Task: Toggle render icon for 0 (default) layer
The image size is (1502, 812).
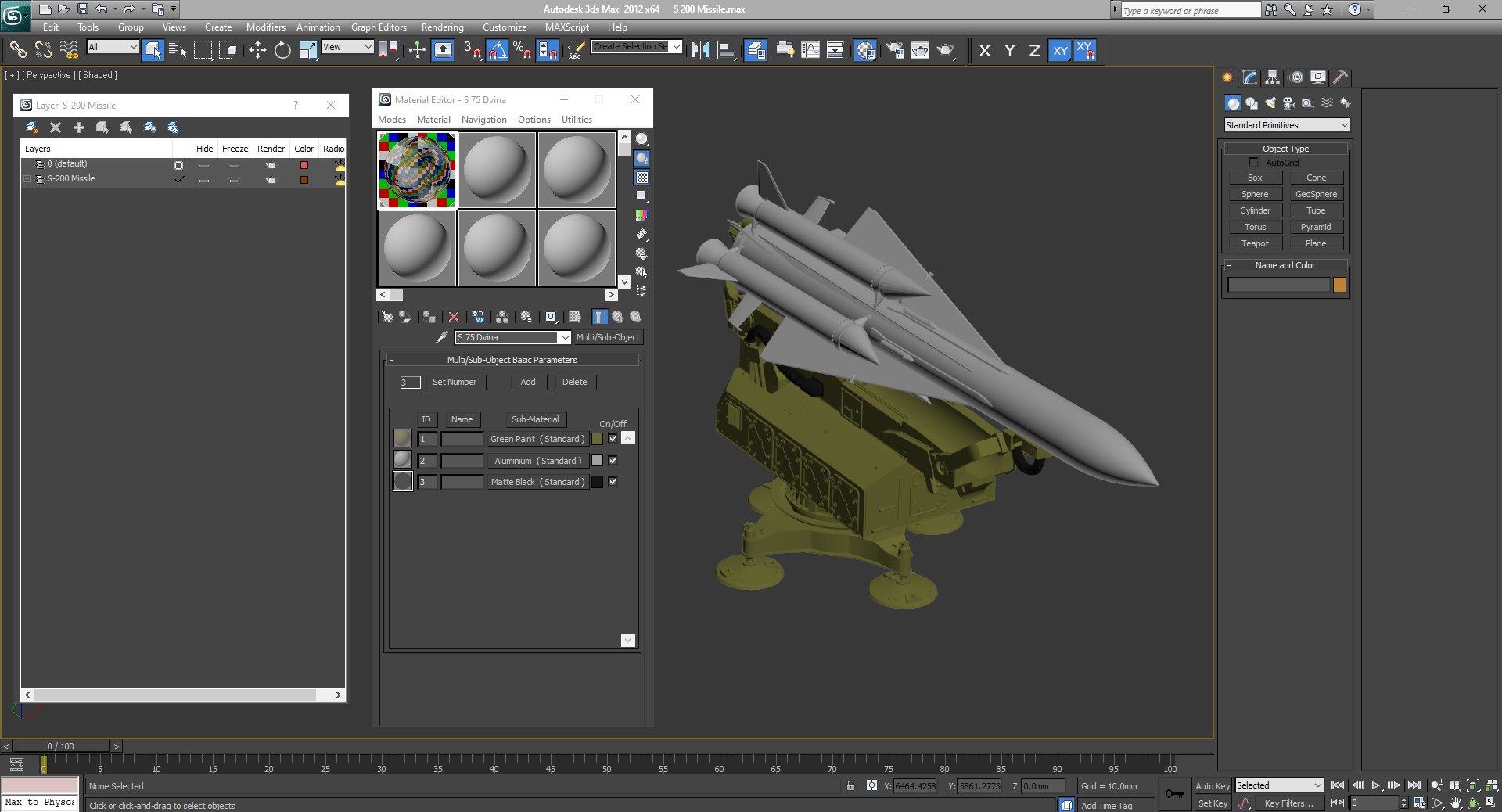Action: click(271, 165)
